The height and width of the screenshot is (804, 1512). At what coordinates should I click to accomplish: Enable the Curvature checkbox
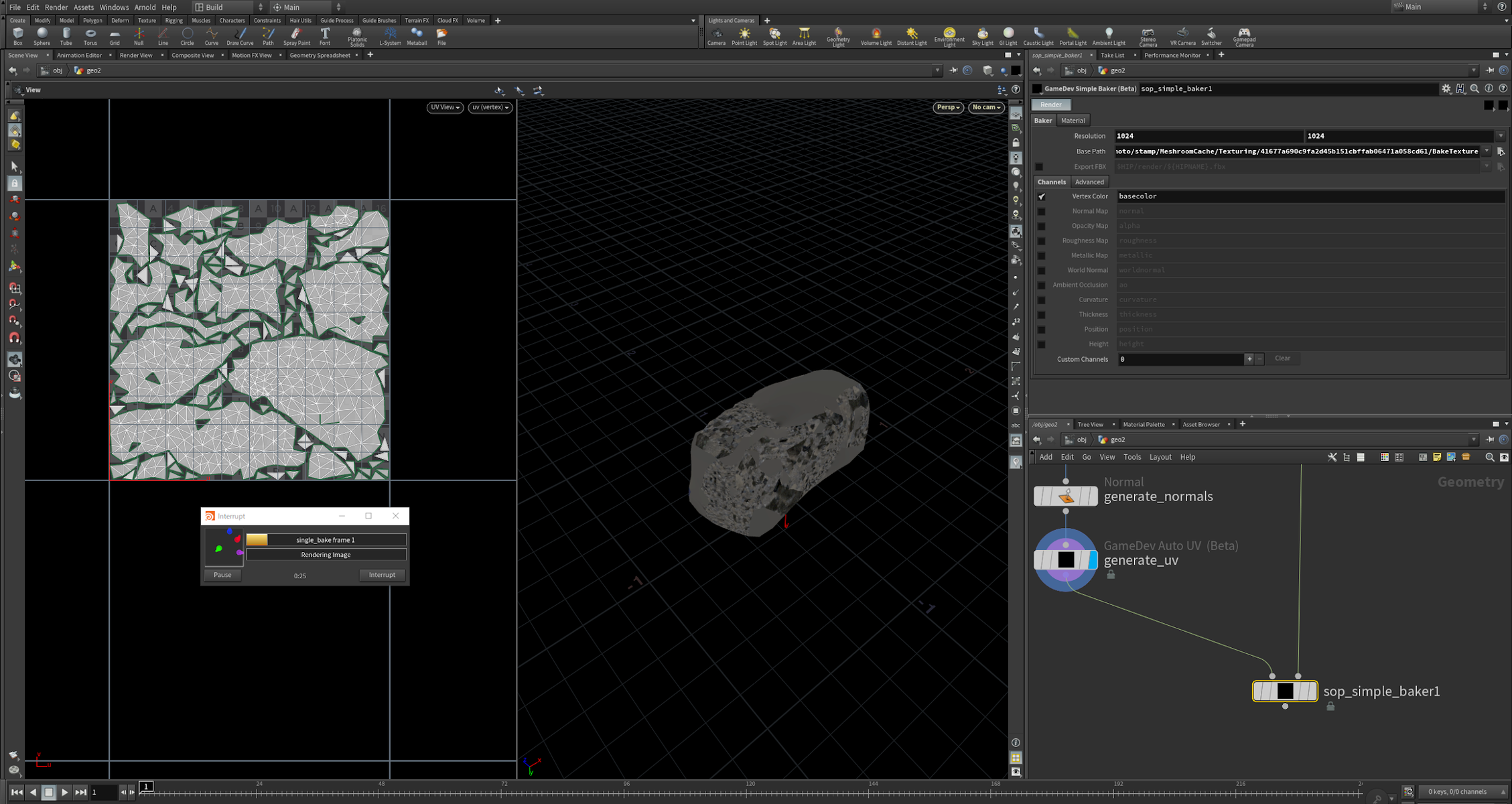click(1042, 299)
